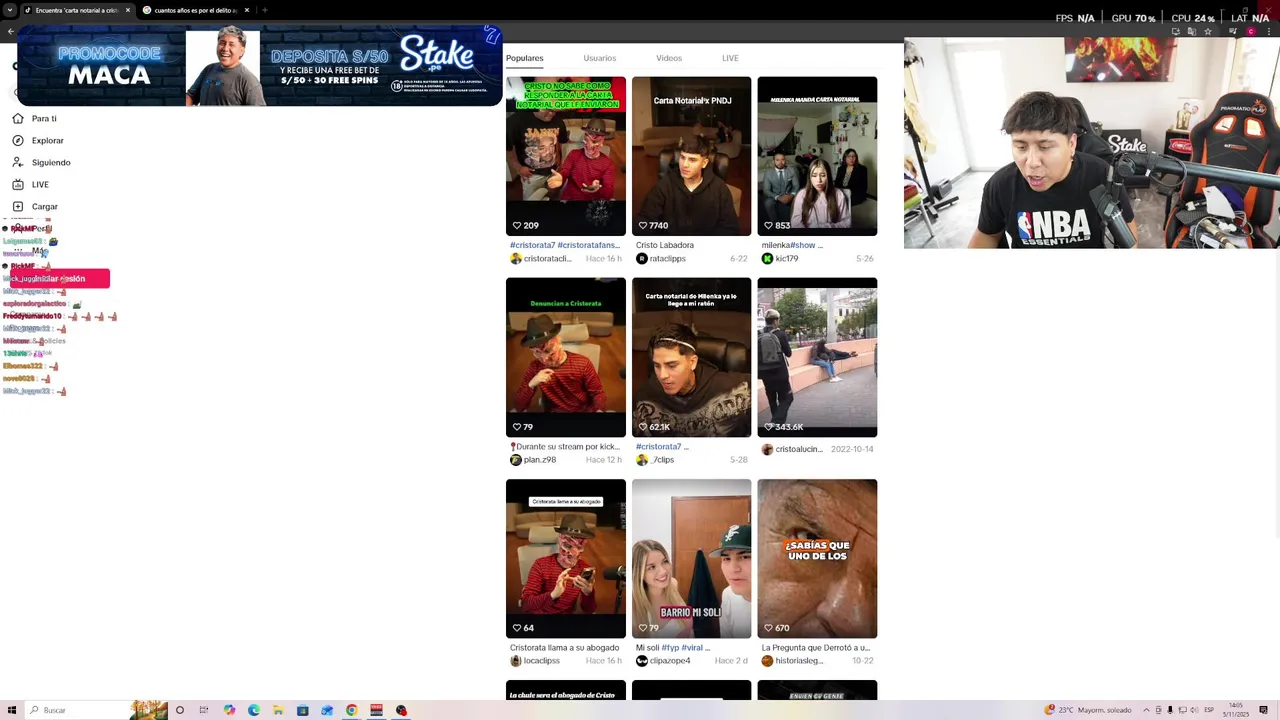1280x720 pixels.
Task: Open the historiasleg... user profile
Action: (792, 661)
